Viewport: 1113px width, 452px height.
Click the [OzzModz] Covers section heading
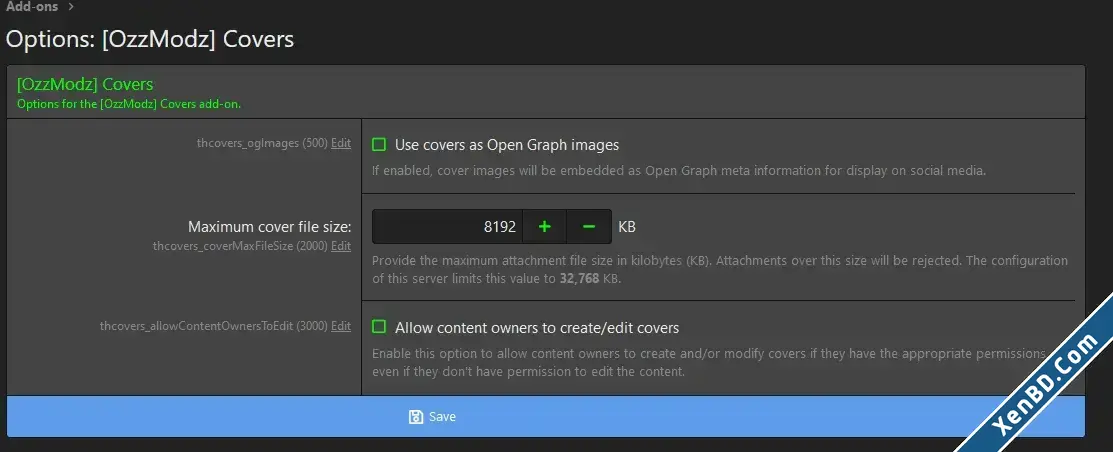84,84
